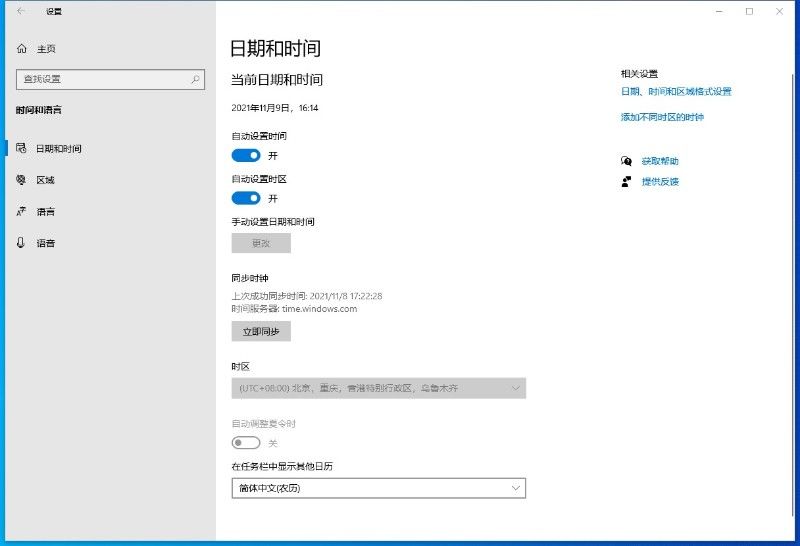Click the 更改 button

point(261,243)
